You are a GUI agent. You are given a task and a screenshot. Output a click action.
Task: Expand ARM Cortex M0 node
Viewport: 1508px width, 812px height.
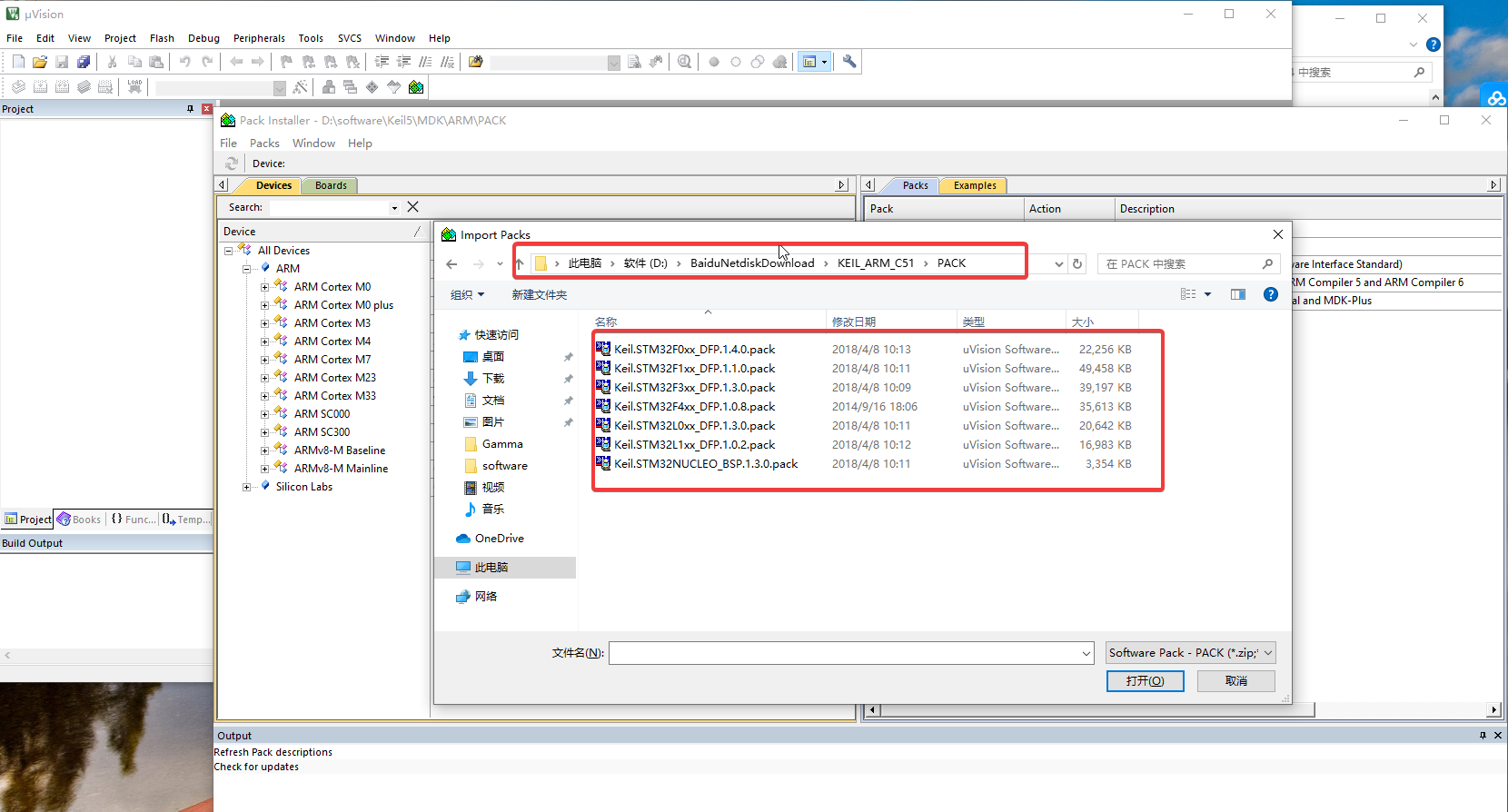coord(264,287)
